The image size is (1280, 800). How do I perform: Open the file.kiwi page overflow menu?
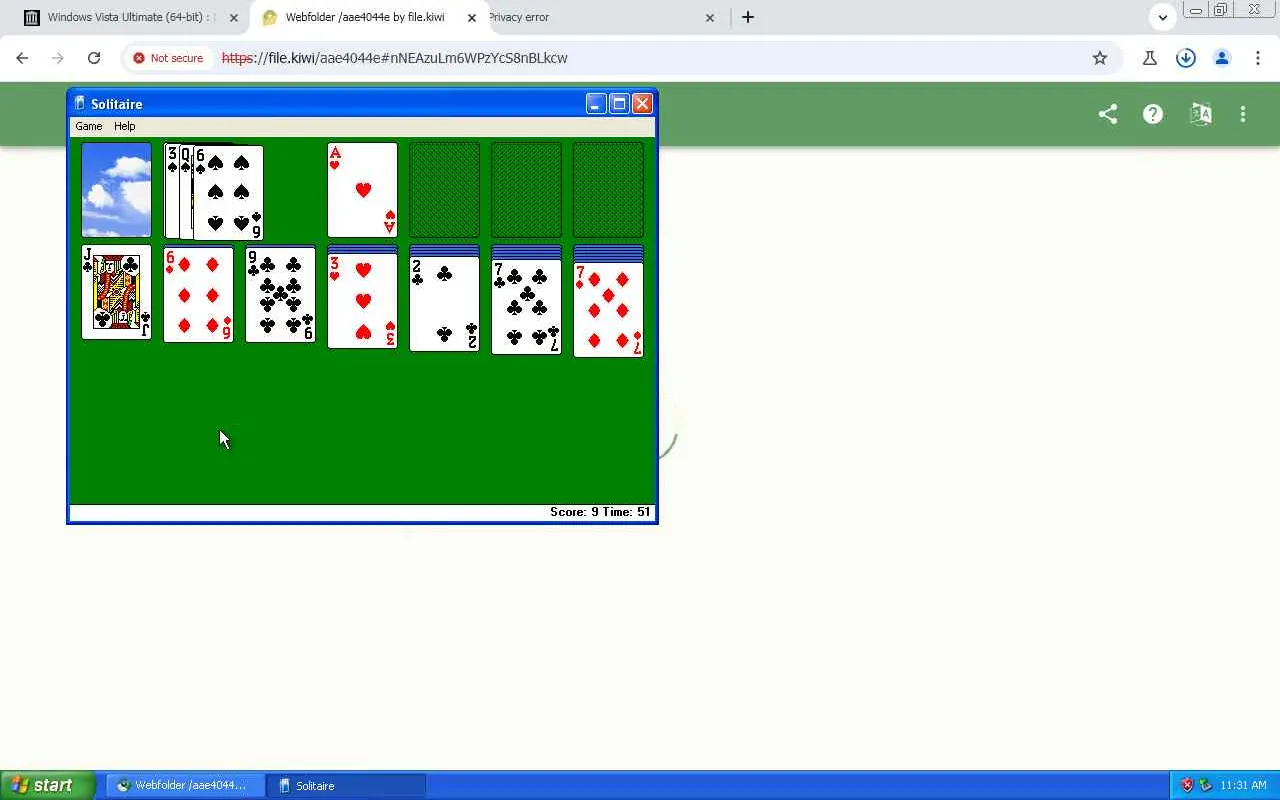pyautogui.click(x=1243, y=114)
